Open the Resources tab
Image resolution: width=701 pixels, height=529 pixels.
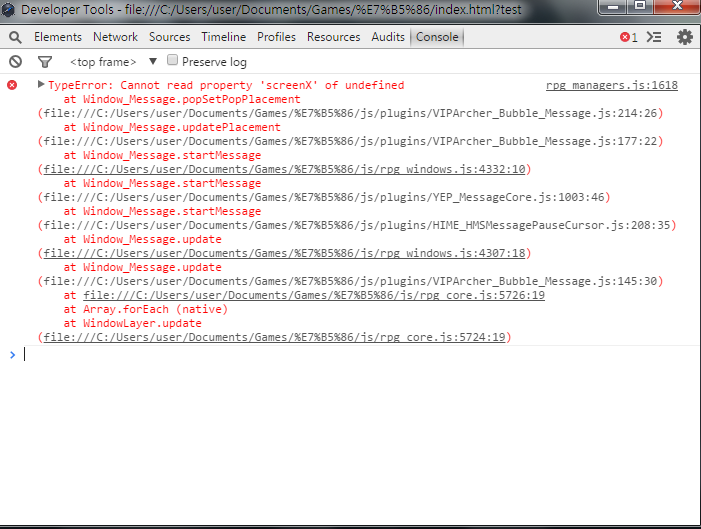coord(334,37)
